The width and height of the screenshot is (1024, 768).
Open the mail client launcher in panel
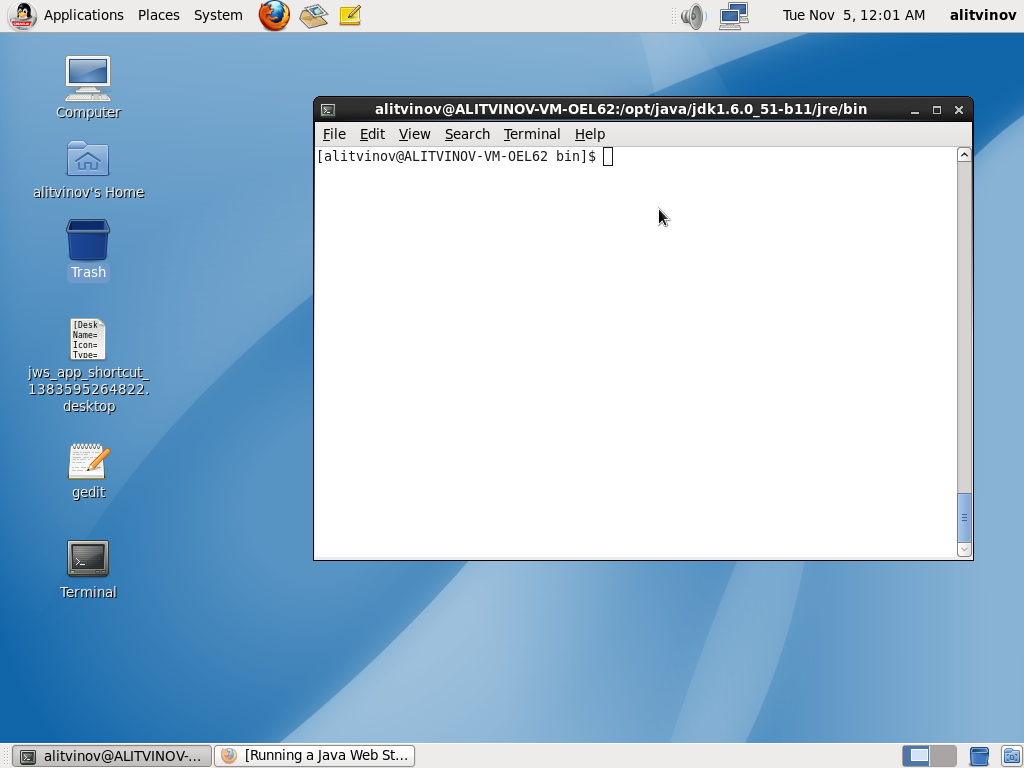click(x=314, y=15)
